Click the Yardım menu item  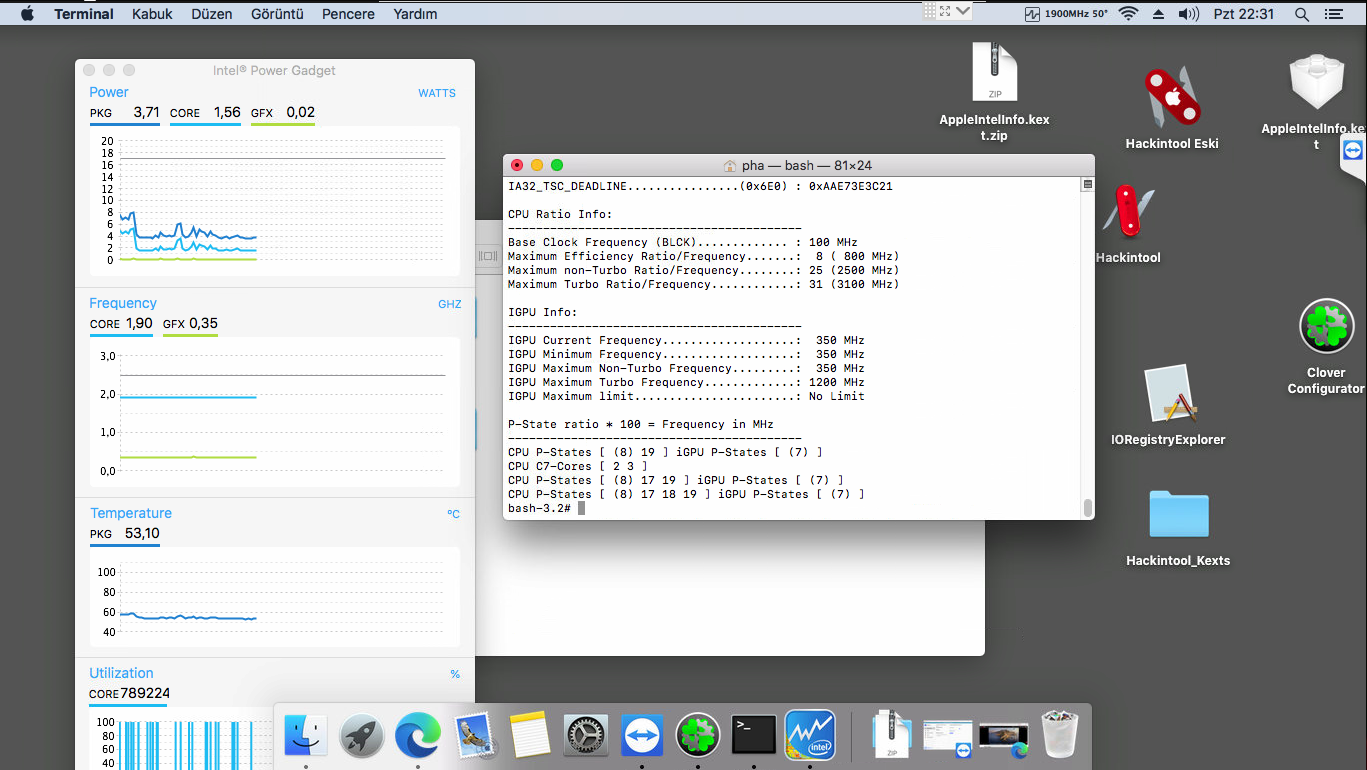416,14
